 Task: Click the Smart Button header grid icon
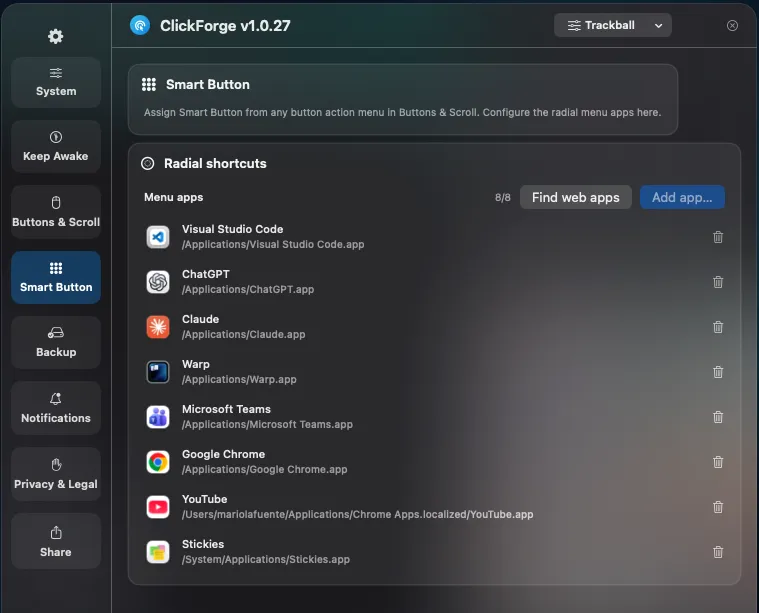tap(149, 85)
